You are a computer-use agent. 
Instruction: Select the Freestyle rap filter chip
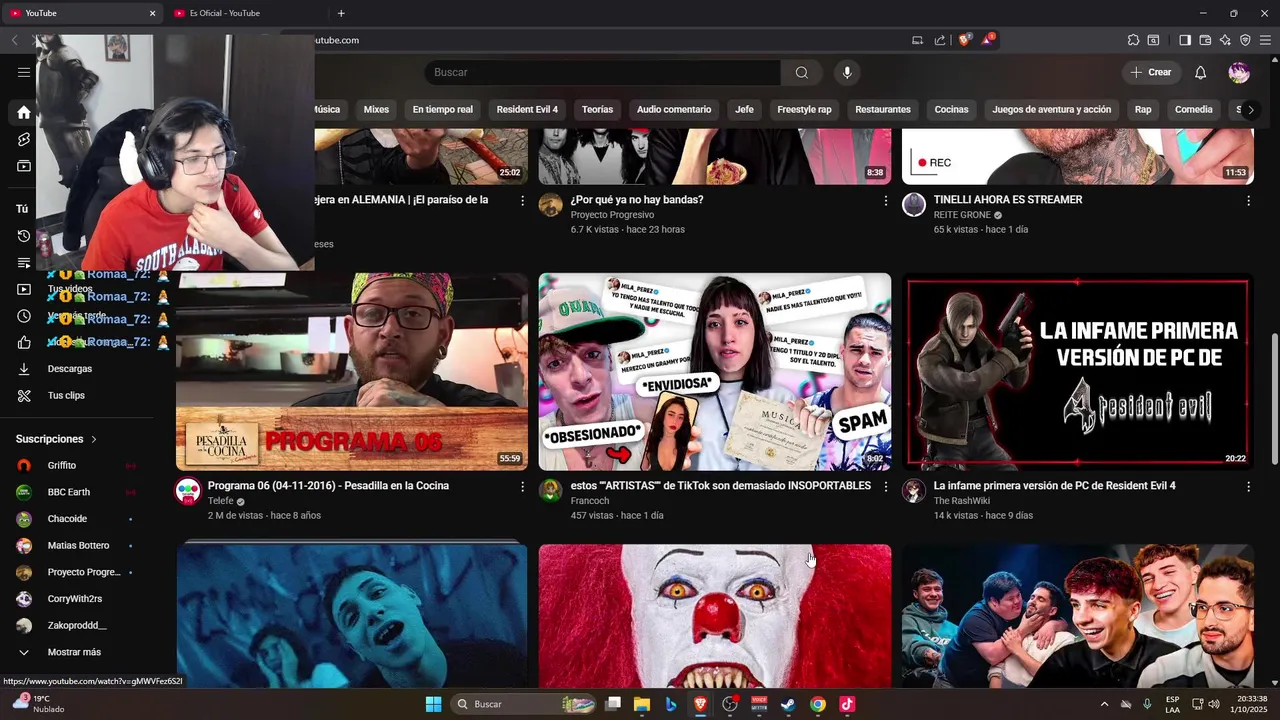[x=804, y=110]
